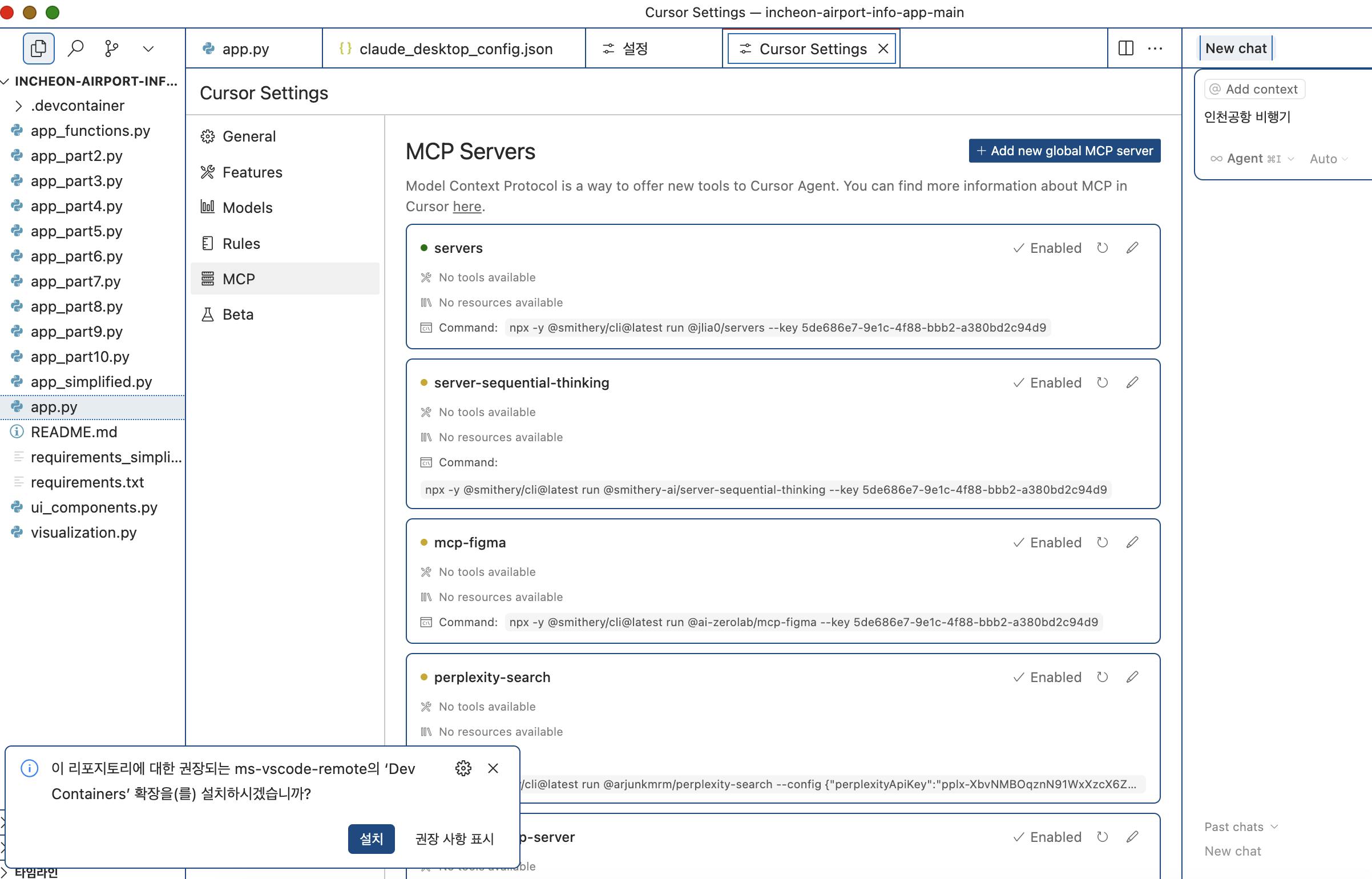The height and width of the screenshot is (879, 1372).
Task: Click notification settings gear icon
Action: point(463,768)
